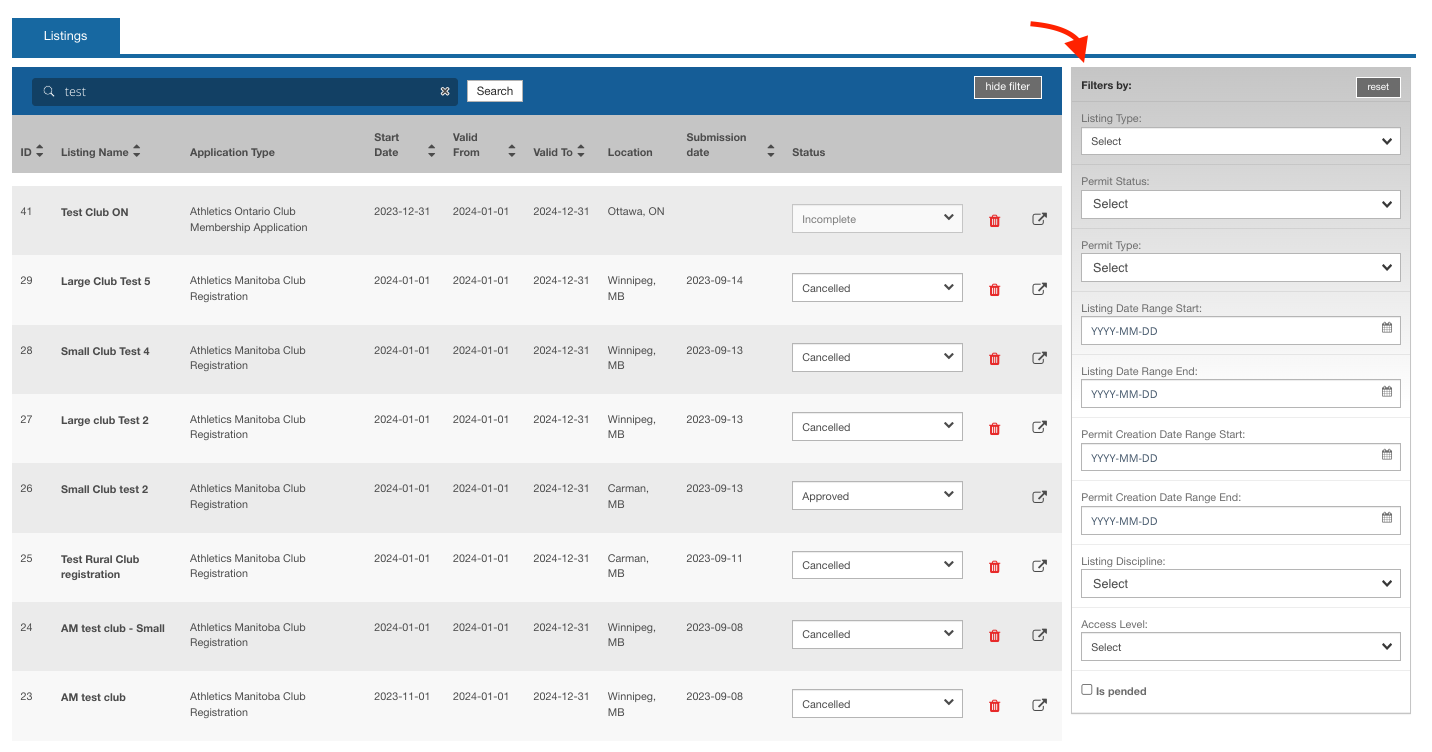1432x752 pixels.
Task: Delete the Test Club ON listing
Action: pos(994,221)
